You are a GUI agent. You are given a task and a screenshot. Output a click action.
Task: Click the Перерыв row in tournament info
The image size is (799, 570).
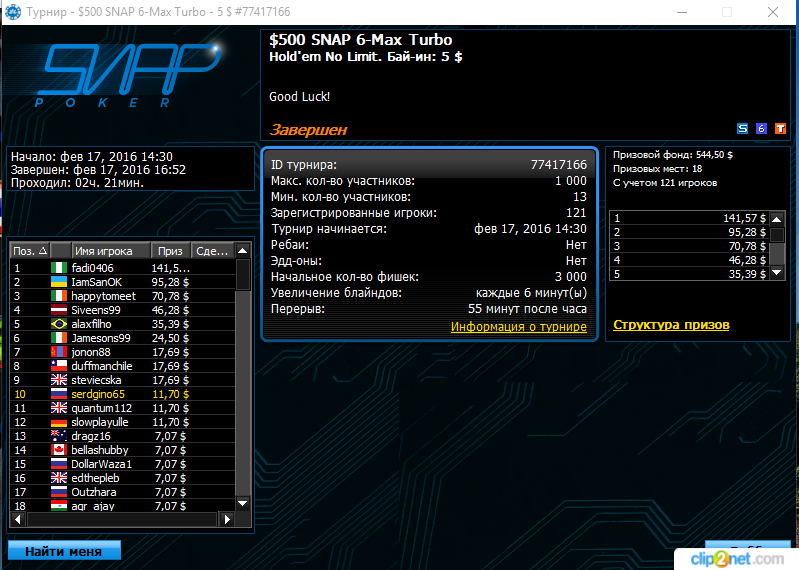[x=429, y=309]
